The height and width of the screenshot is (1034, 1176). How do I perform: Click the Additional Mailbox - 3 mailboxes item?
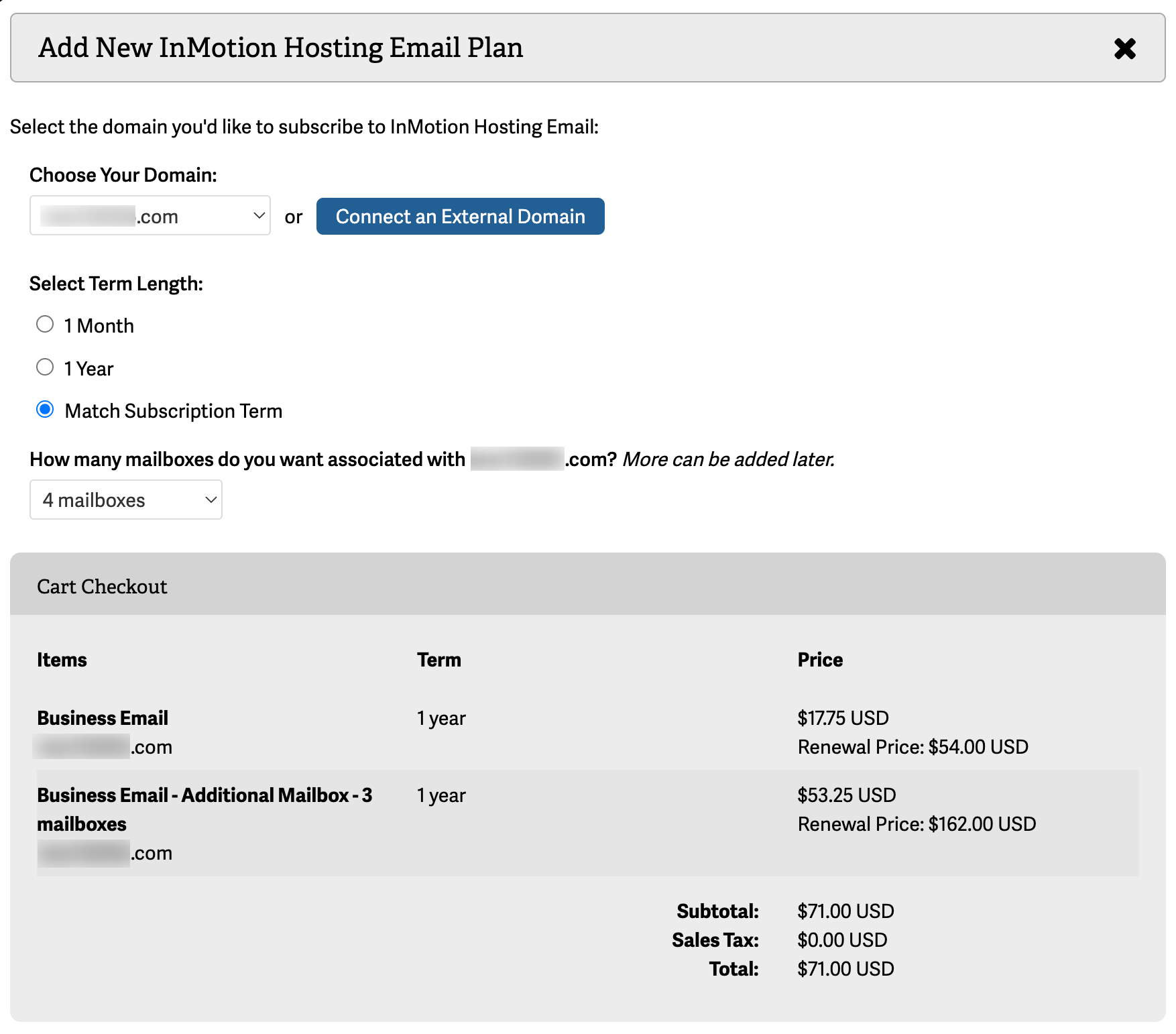pyautogui.click(x=204, y=796)
